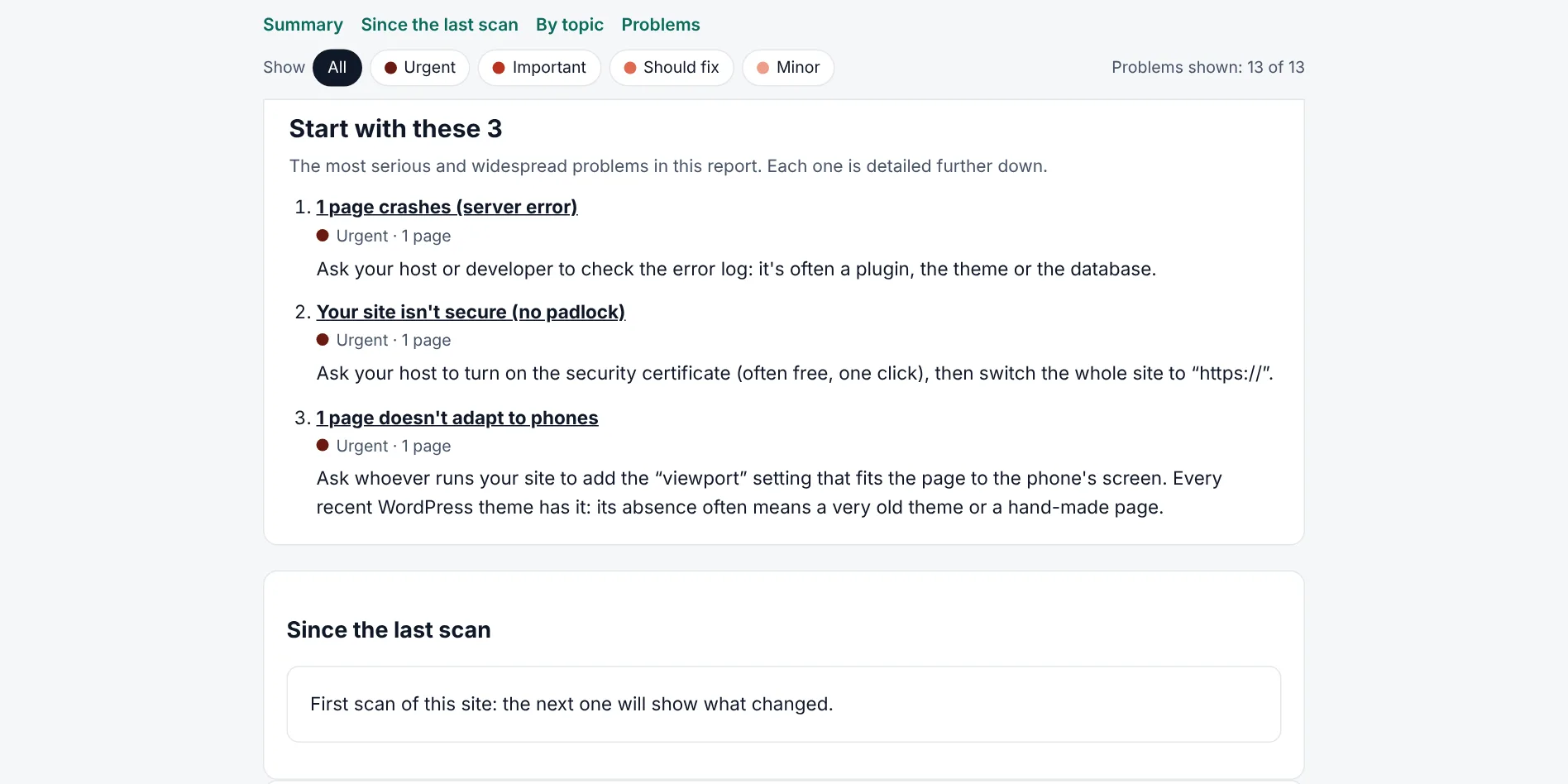Click Urgent · 1 page under no padlock item
1568x784 pixels.
384,340
